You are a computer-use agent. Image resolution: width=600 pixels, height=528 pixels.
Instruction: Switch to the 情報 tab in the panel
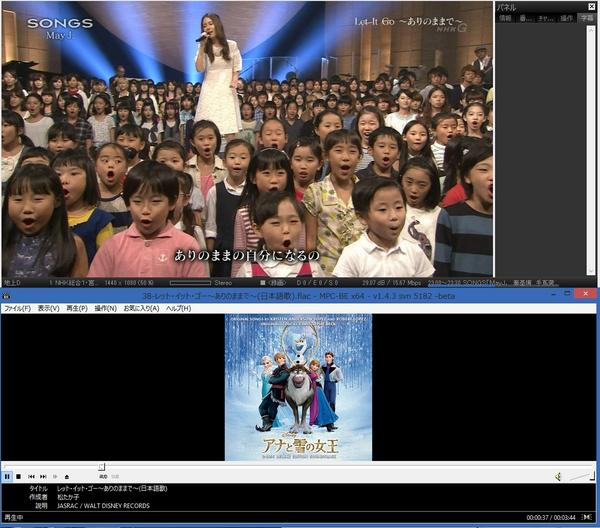505,18
